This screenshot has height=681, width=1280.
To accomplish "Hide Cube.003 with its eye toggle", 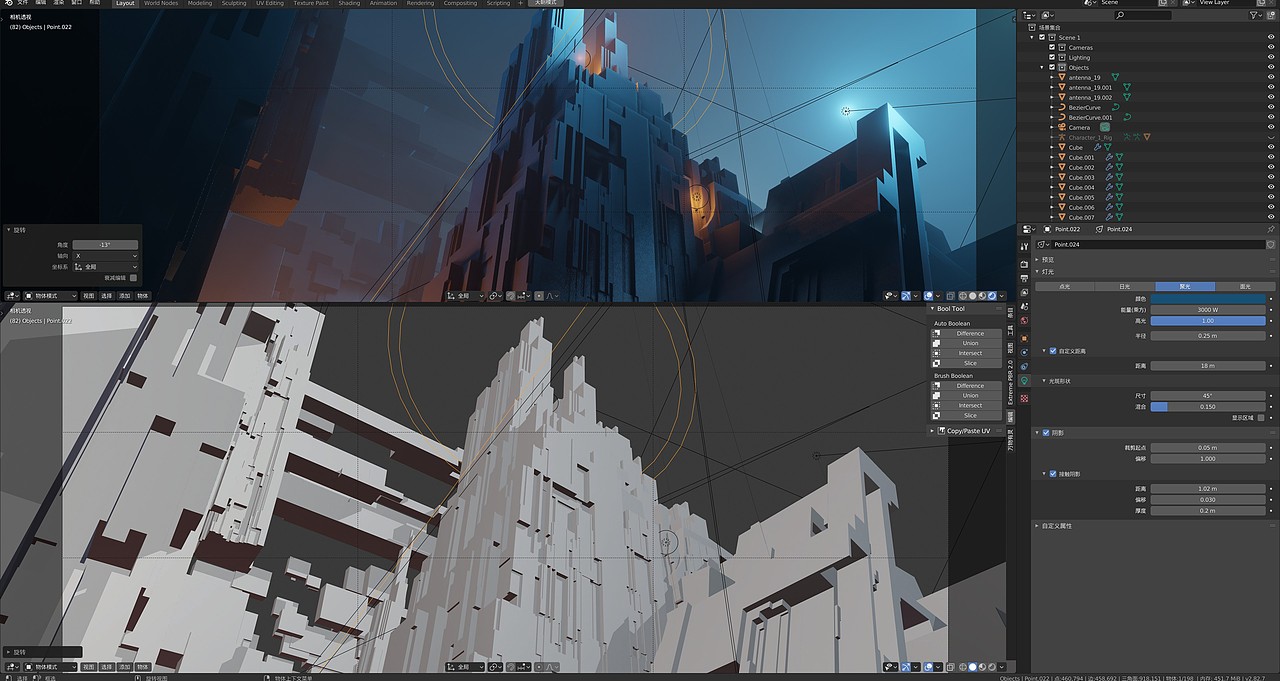I will [x=1270, y=176].
